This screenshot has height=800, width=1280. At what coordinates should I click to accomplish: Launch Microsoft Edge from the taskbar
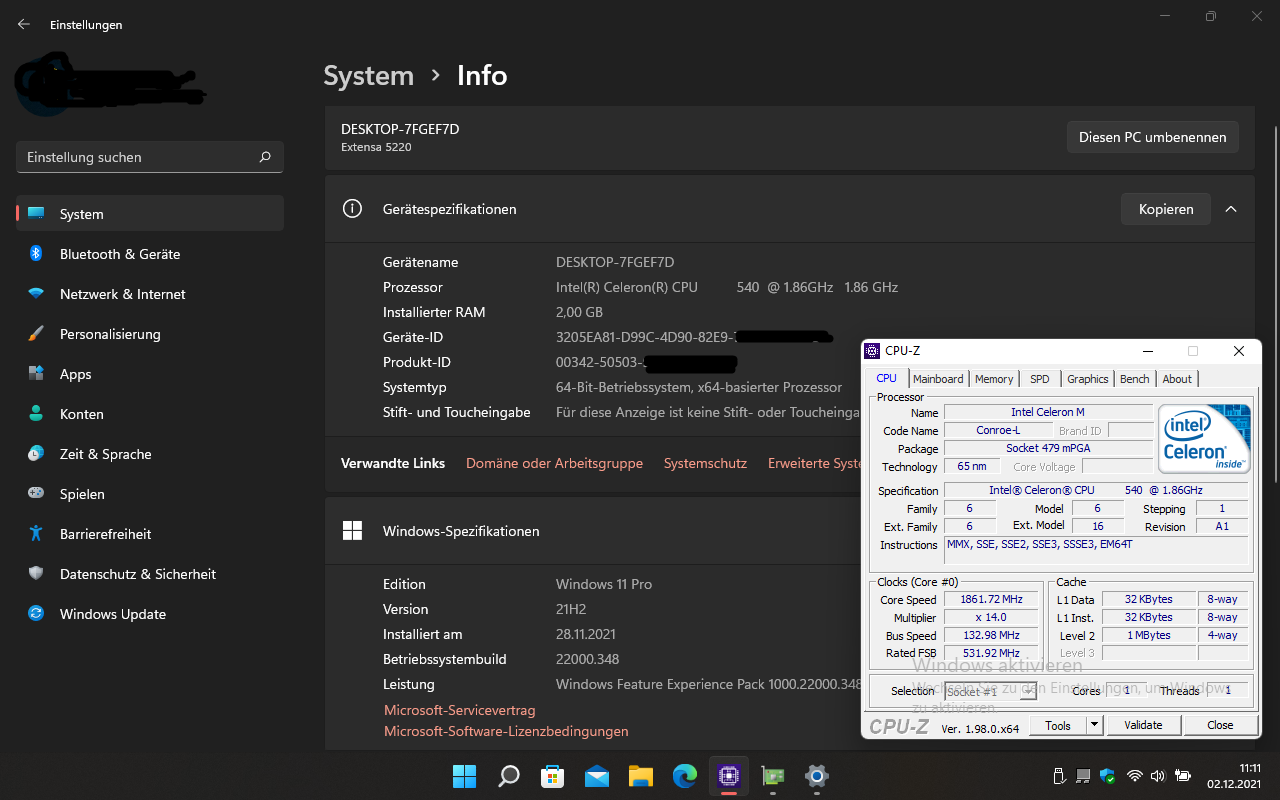click(x=684, y=776)
